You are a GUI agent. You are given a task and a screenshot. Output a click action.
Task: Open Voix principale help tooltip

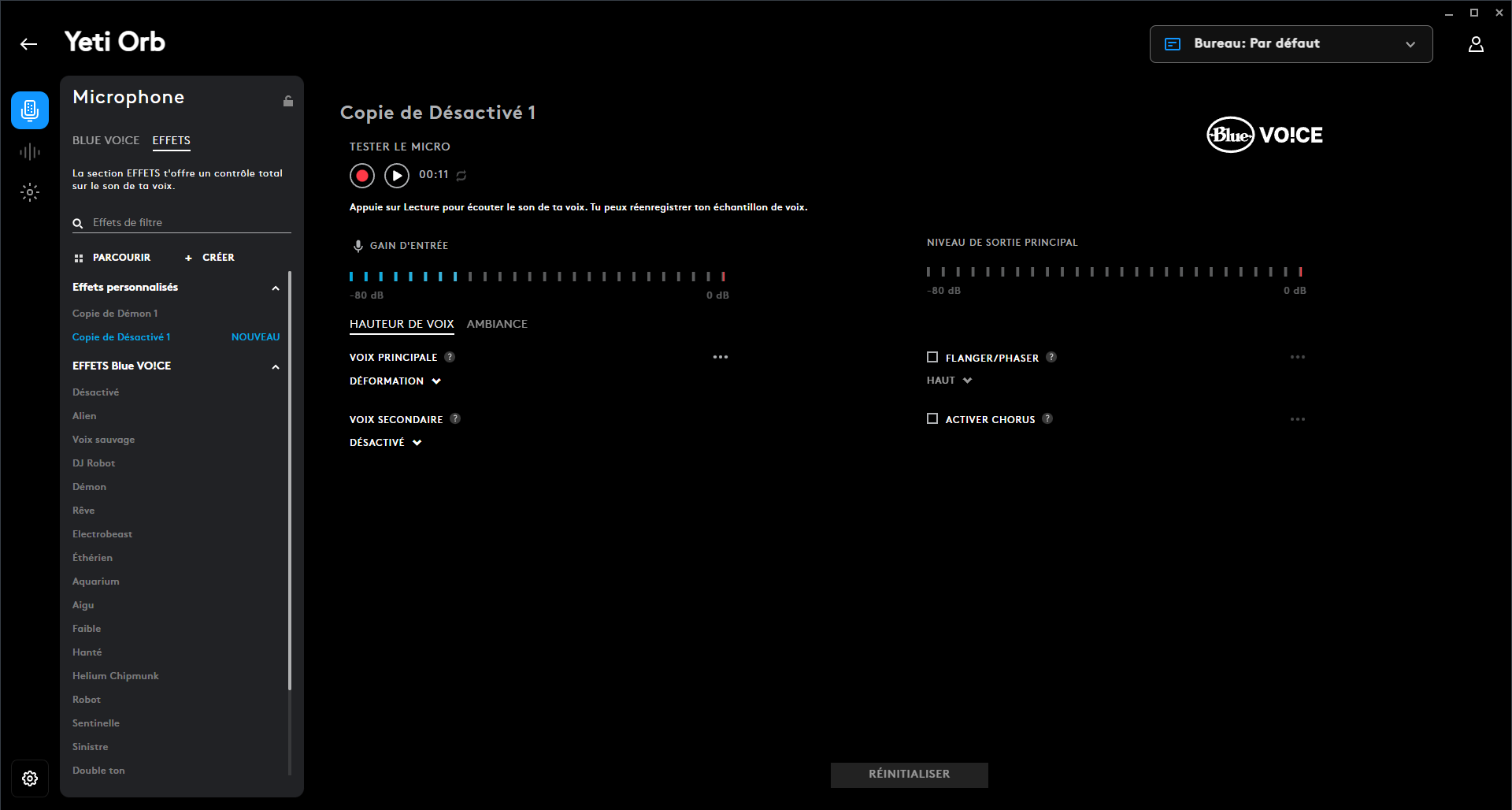[450, 357]
